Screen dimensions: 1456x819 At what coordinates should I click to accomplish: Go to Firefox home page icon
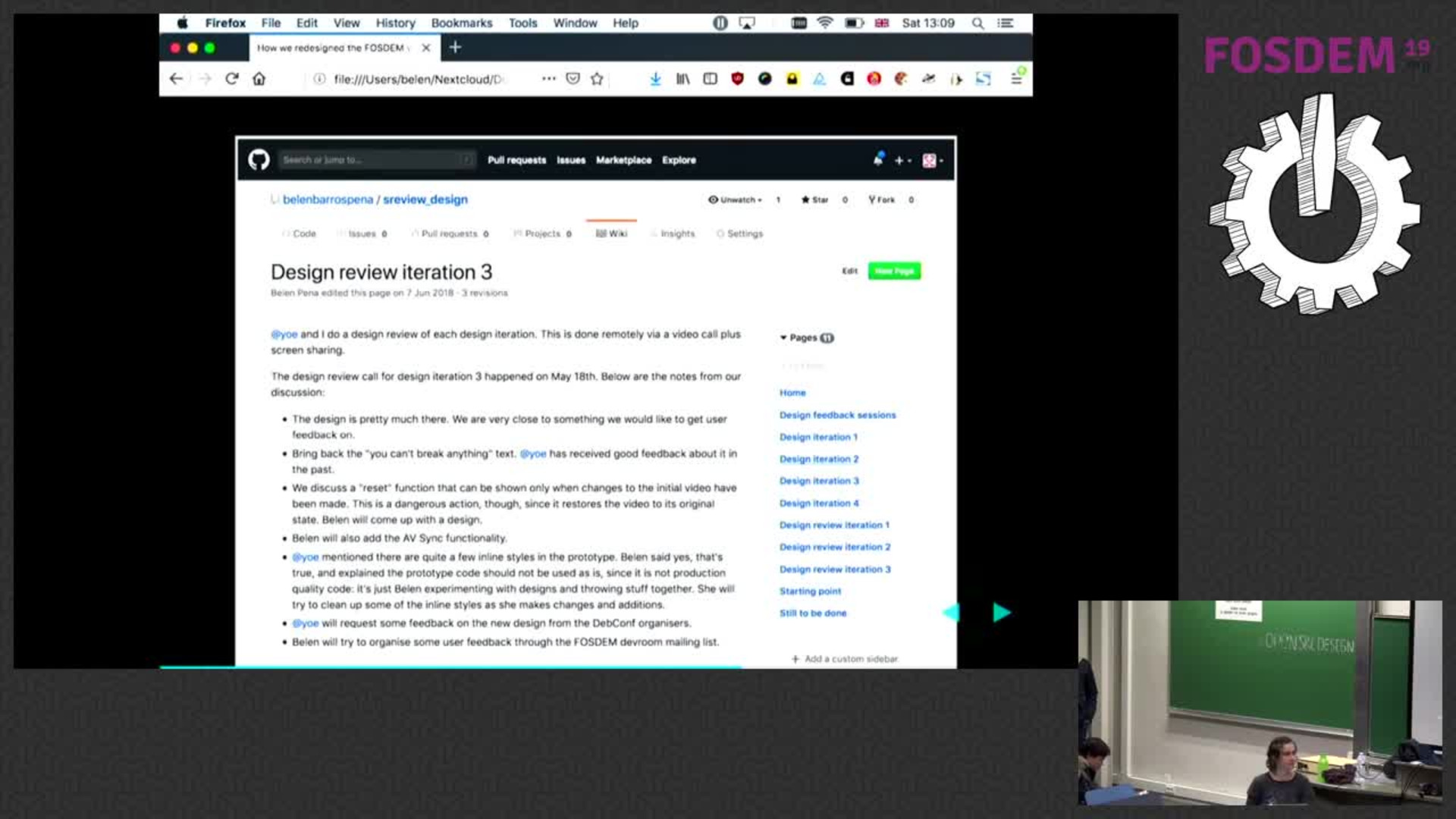[x=259, y=79]
